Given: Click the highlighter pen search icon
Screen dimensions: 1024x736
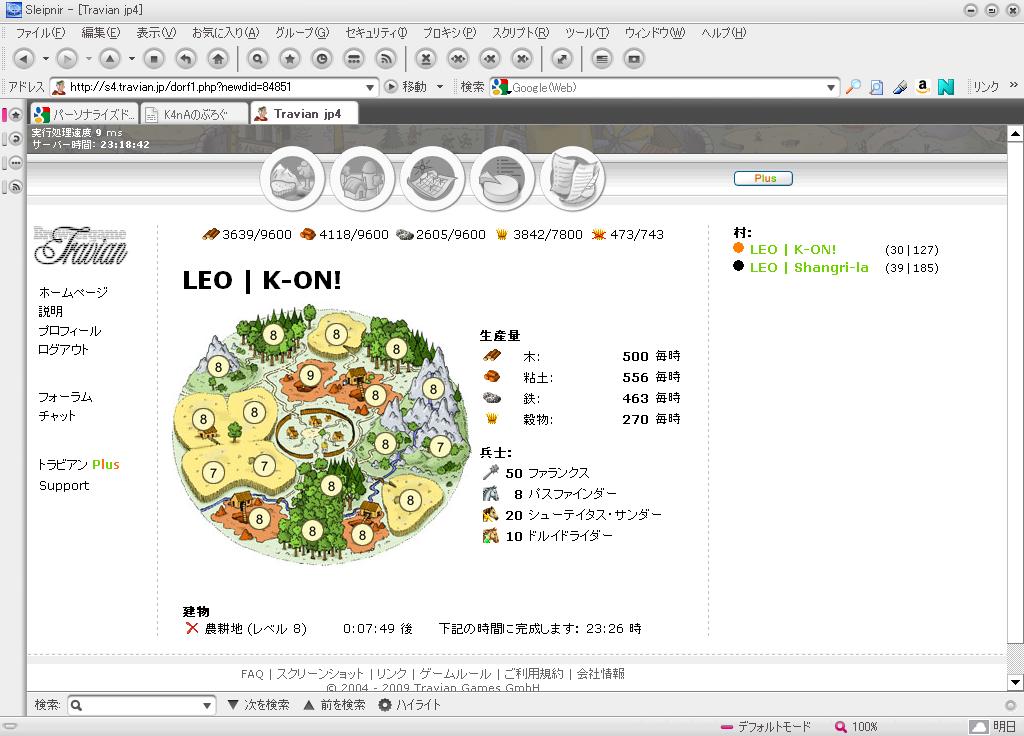Looking at the screenshot, I should [900, 87].
